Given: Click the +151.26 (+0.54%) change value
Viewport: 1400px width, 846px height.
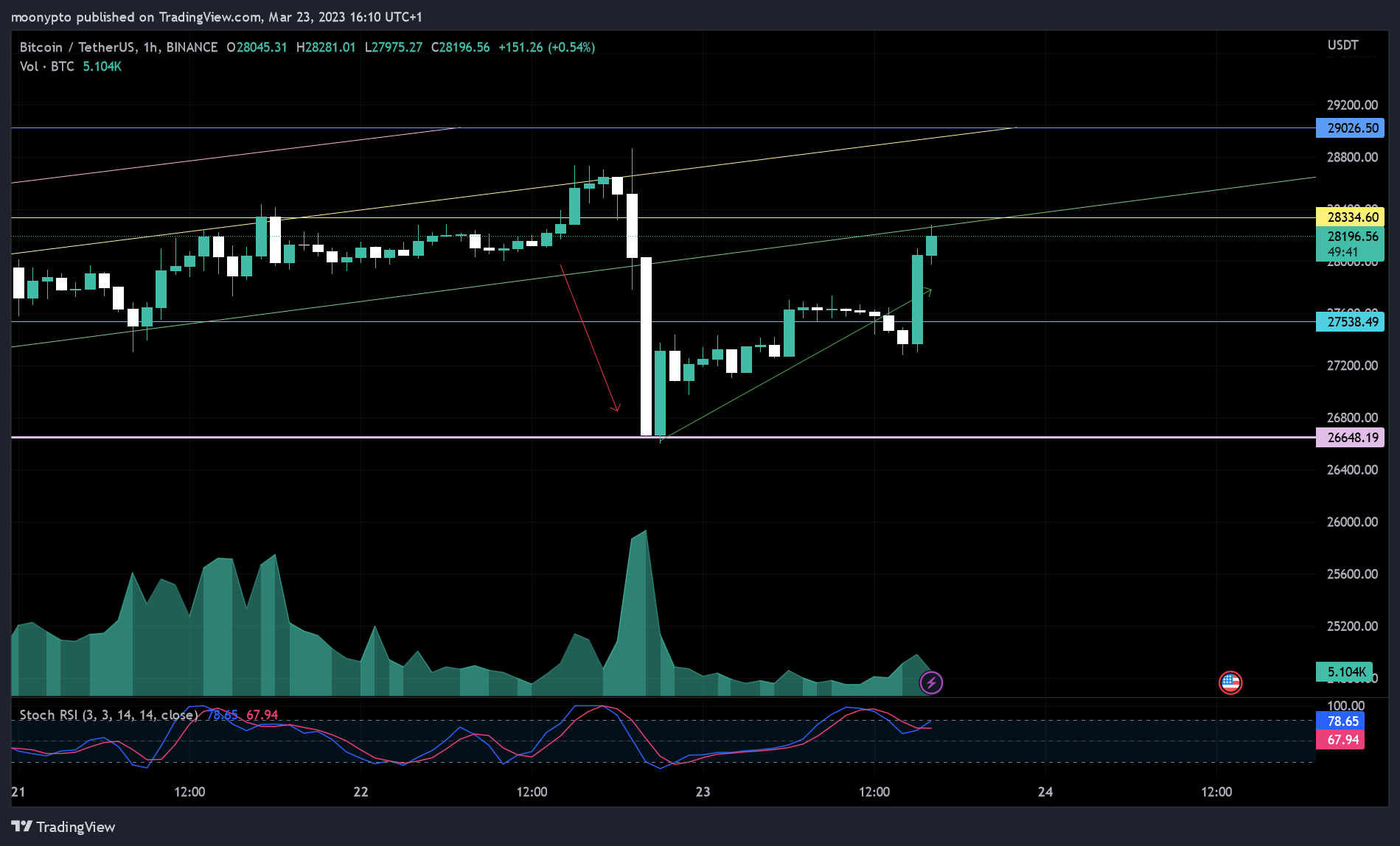Looking at the screenshot, I should [x=547, y=47].
